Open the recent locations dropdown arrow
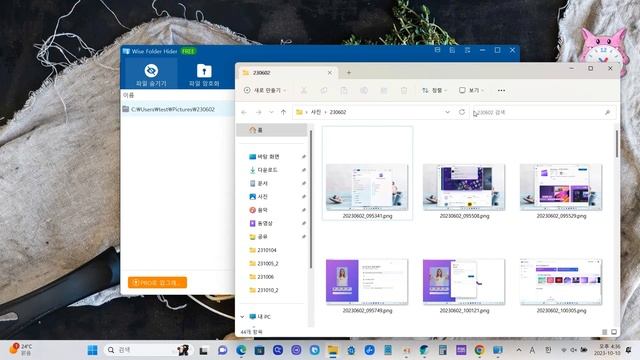Screen dimensions: 640x360 (271, 112)
